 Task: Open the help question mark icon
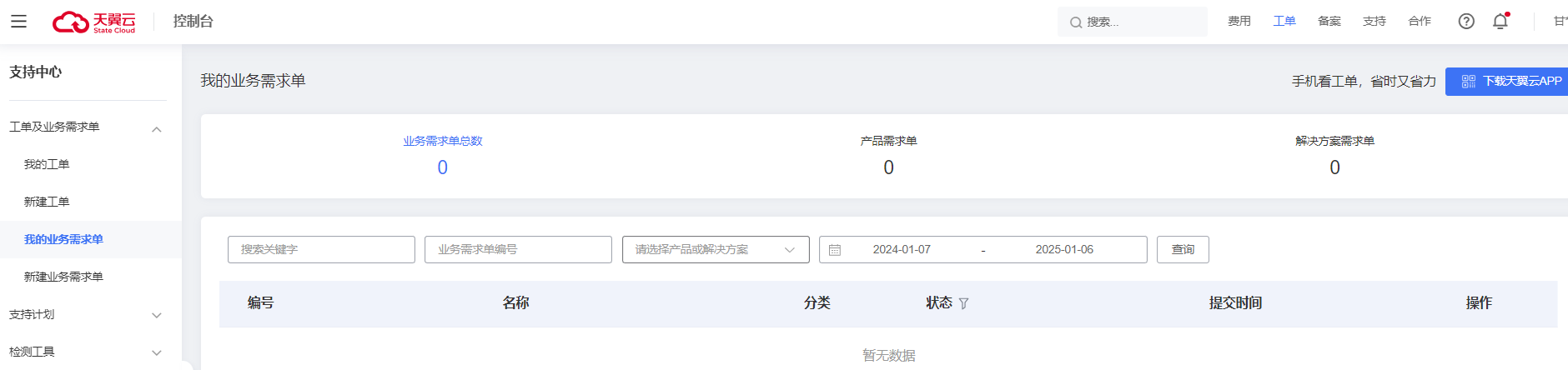[x=1466, y=22]
